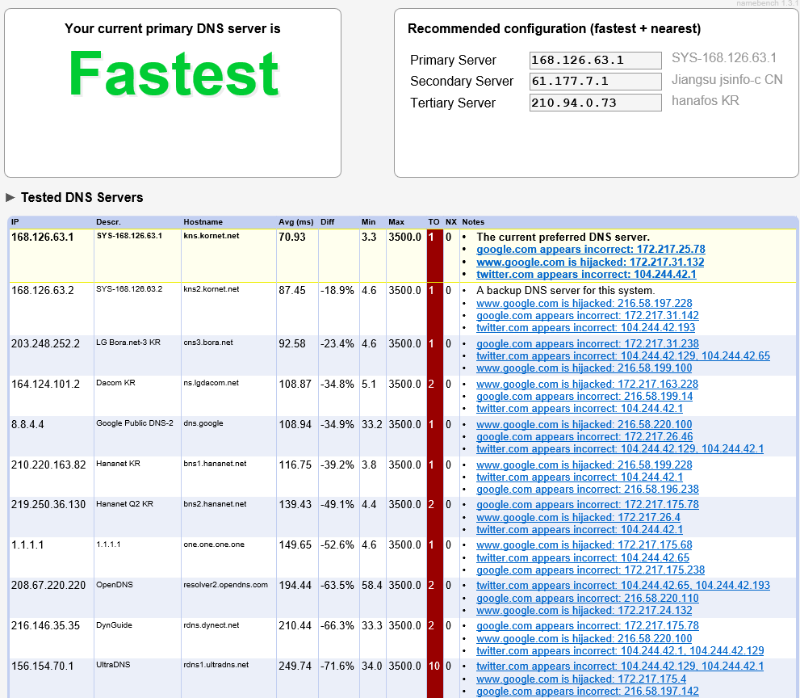Screen dimensions: 800x698
Task: Open link www.google.com is hijacked: 172.217.31.132
Action: click(590, 262)
